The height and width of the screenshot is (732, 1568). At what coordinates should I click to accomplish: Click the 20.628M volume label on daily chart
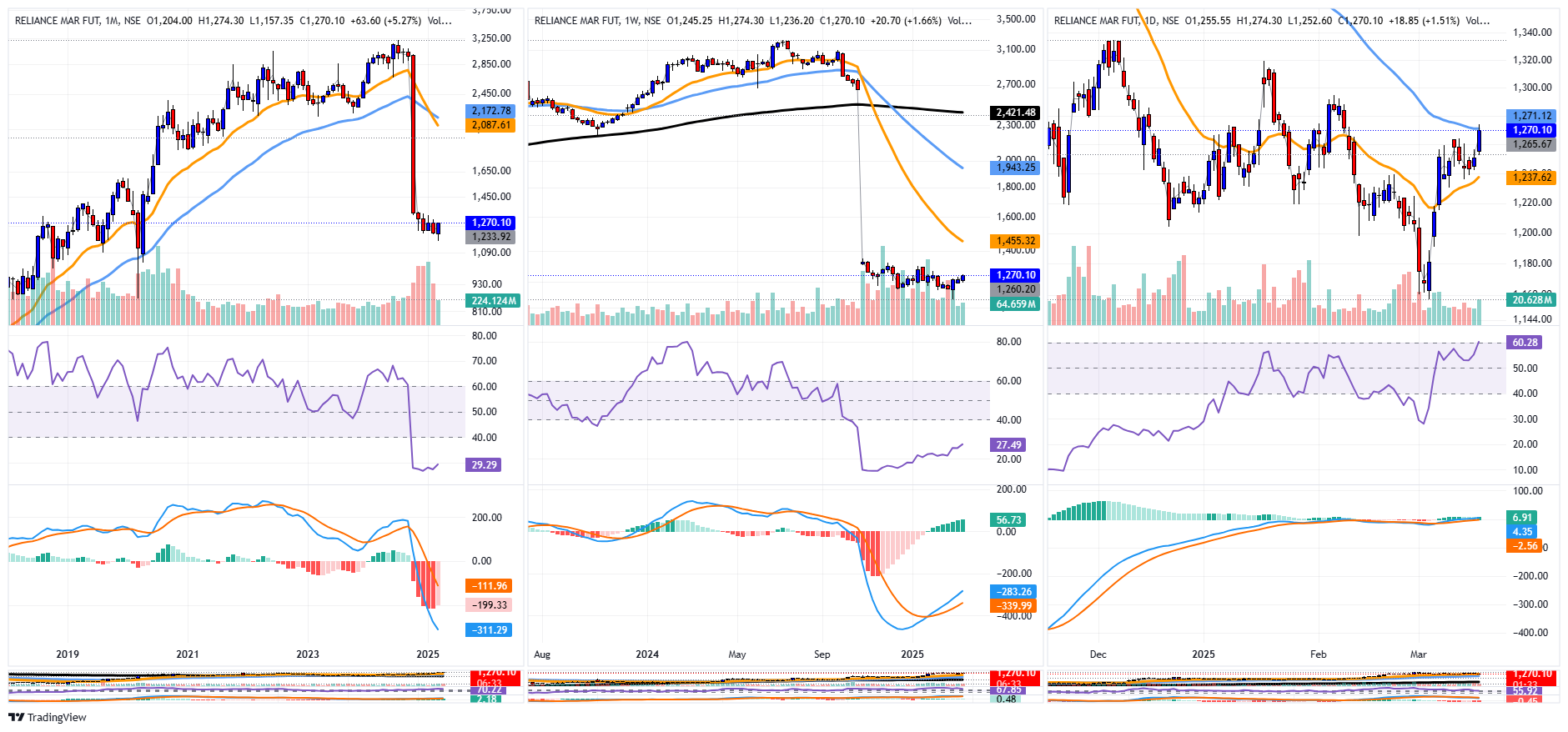[x=1531, y=300]
